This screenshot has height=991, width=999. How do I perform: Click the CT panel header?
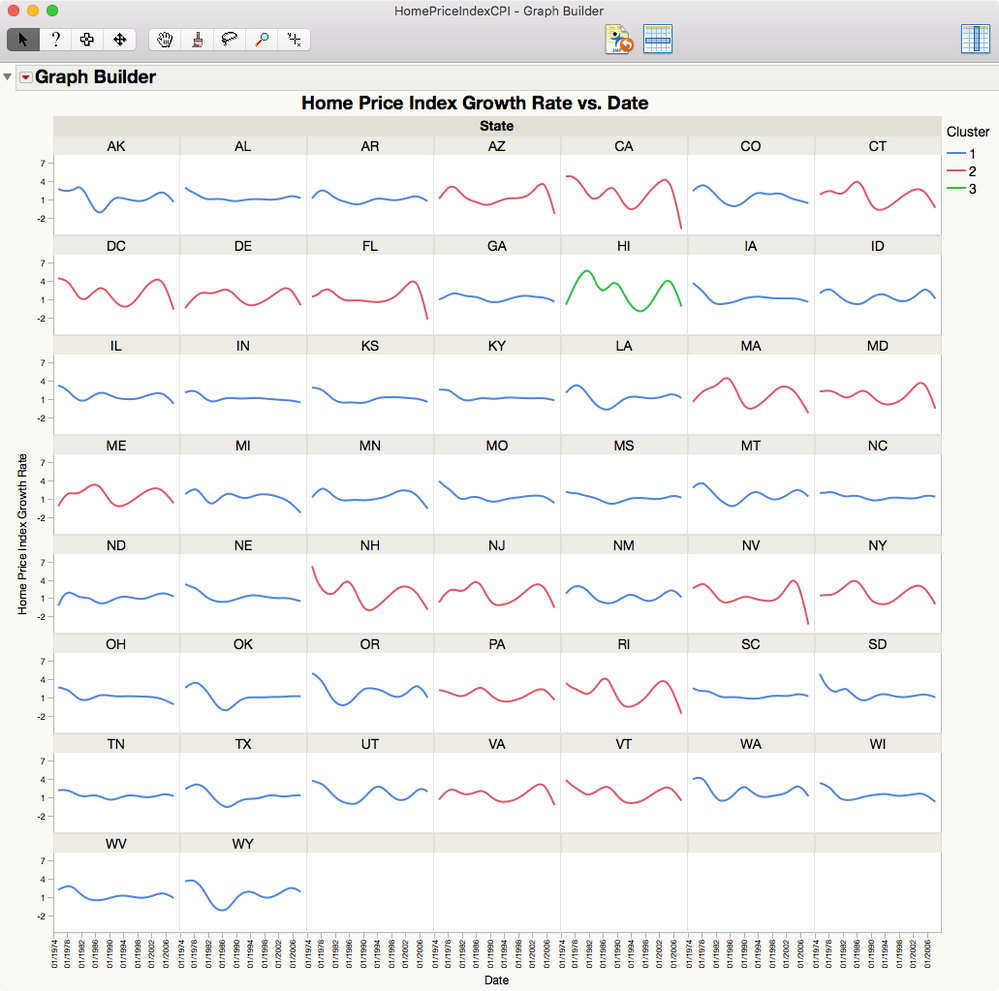[877, 146]
